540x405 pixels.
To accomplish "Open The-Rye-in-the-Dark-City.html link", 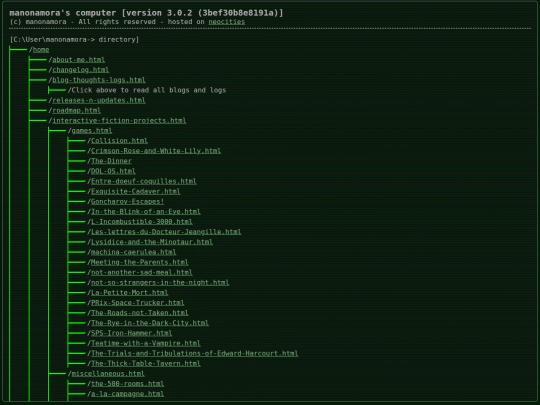I will [x=150, y=323].
